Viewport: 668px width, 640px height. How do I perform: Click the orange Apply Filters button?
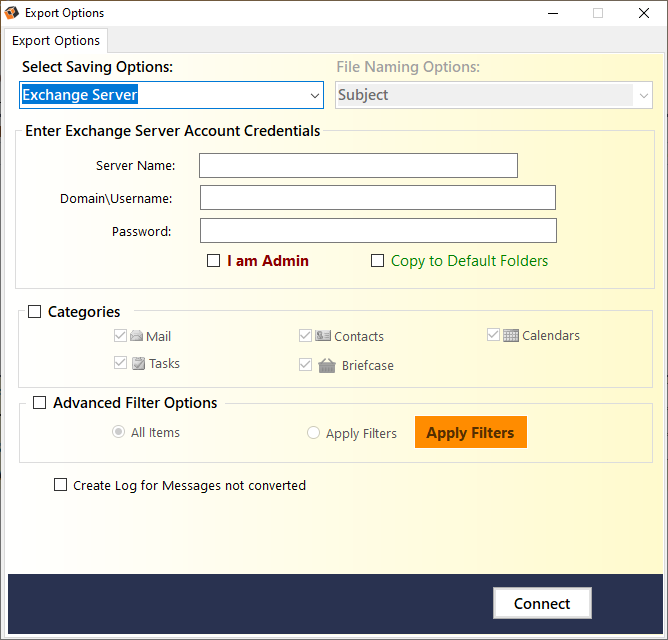[471, 432]
